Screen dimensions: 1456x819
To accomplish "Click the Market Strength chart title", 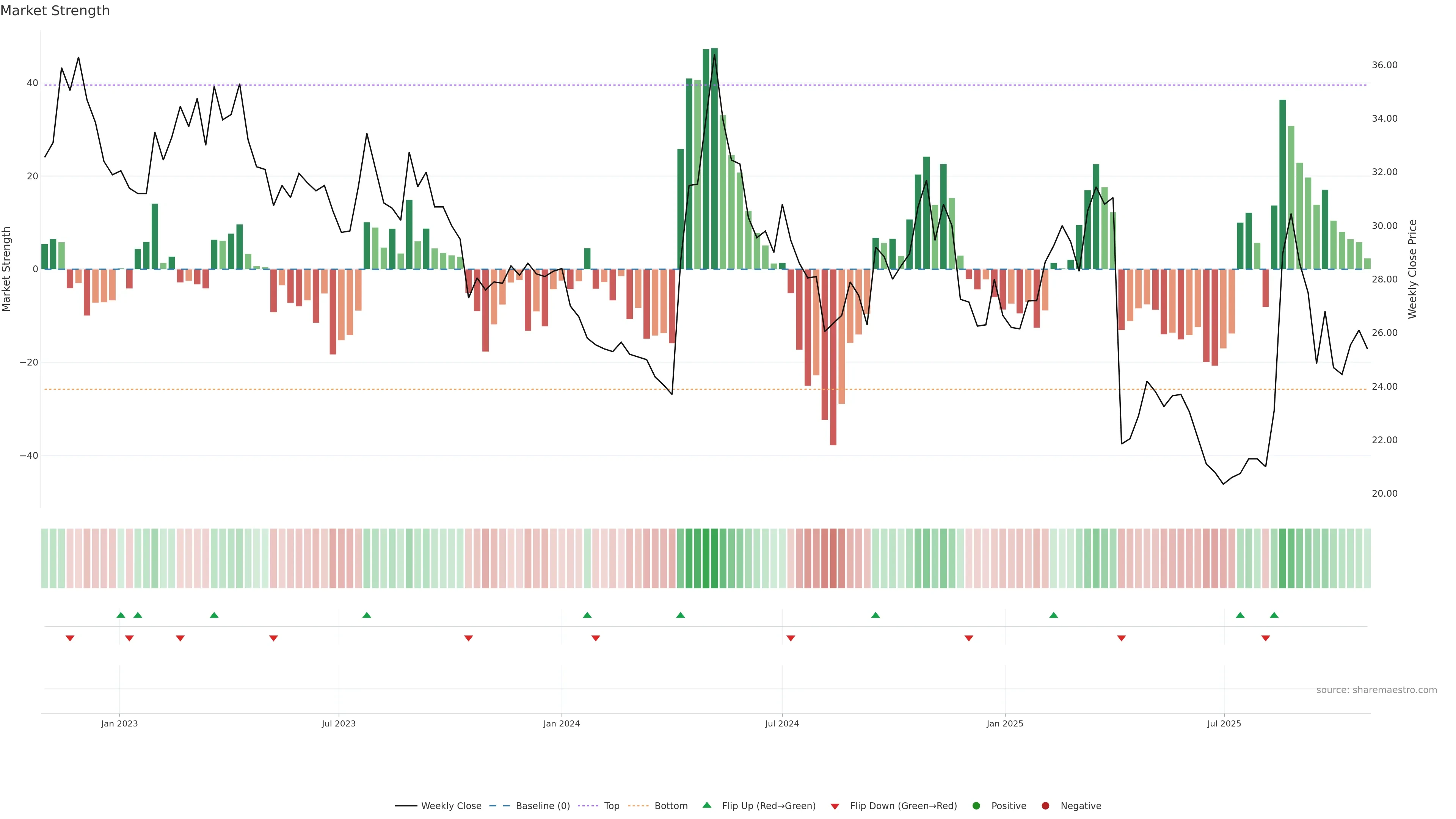I will [x=55, y=11].
